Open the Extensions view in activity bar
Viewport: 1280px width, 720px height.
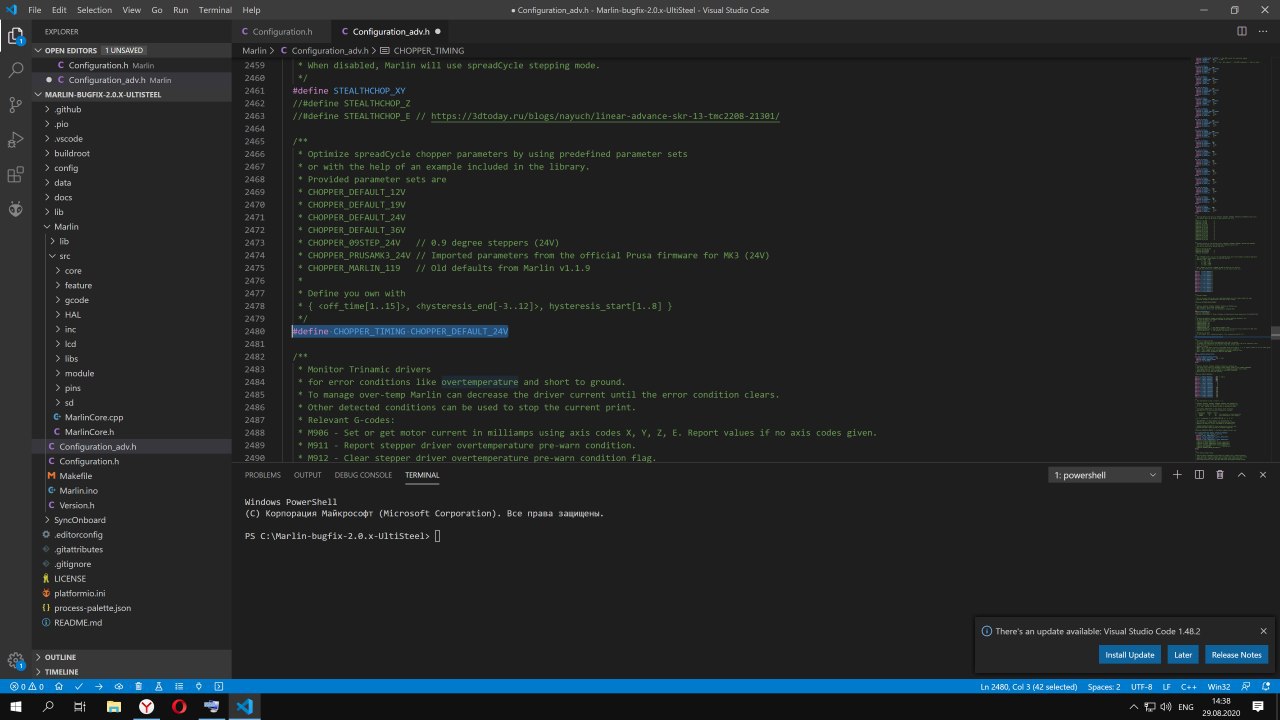click(x=16, y=175)
